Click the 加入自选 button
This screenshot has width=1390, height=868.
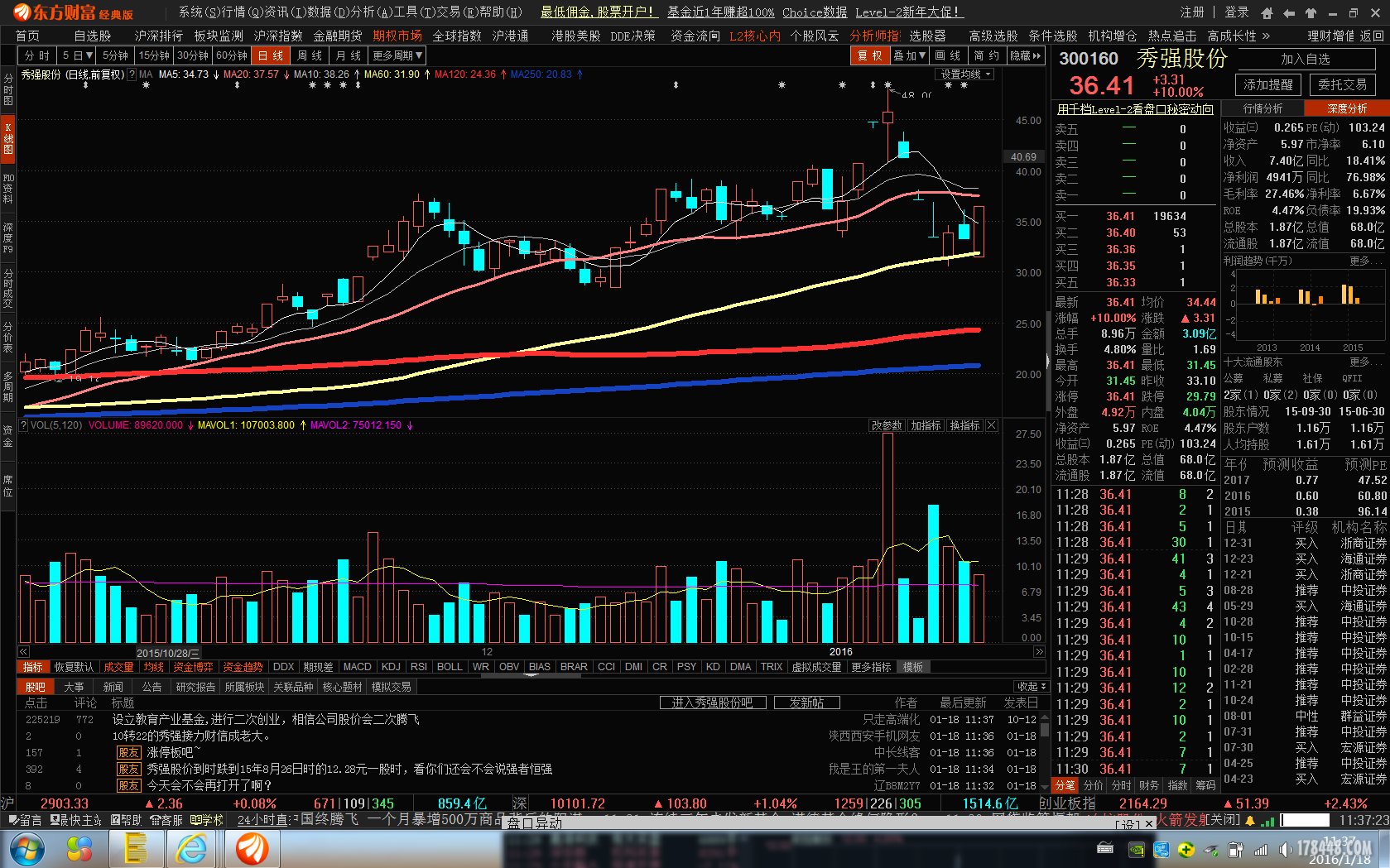tap(1305, 59)
